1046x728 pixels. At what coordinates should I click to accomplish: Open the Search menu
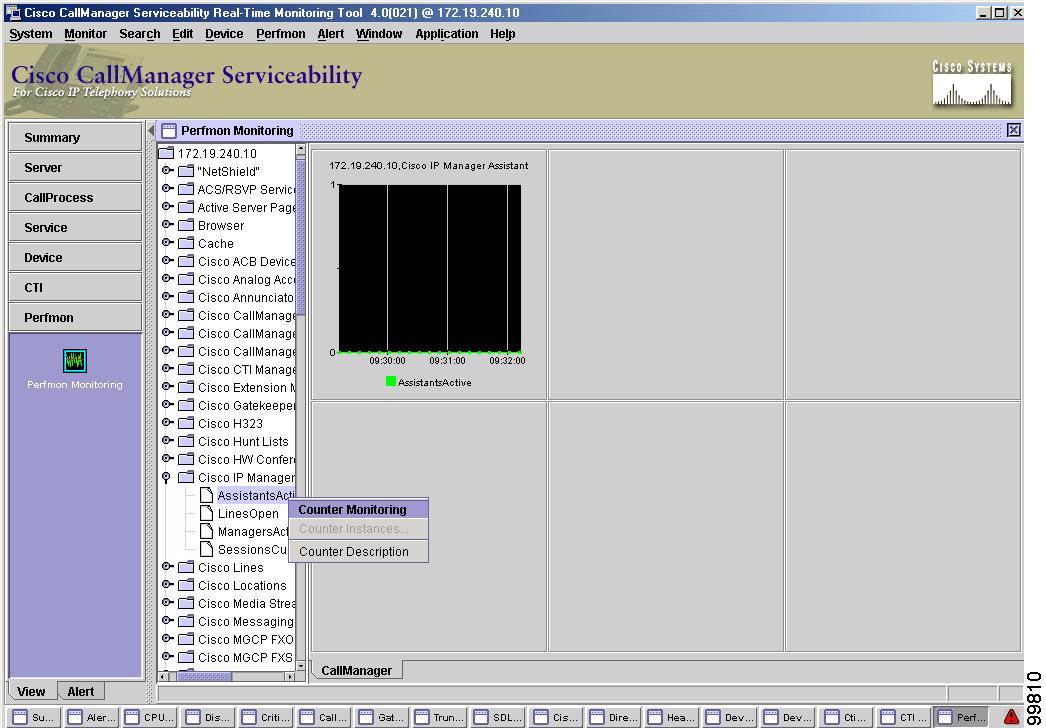(139, 34)
